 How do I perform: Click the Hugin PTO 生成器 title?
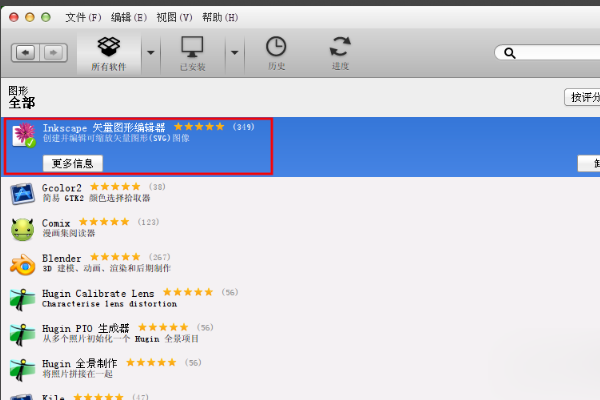pos(86,328)
